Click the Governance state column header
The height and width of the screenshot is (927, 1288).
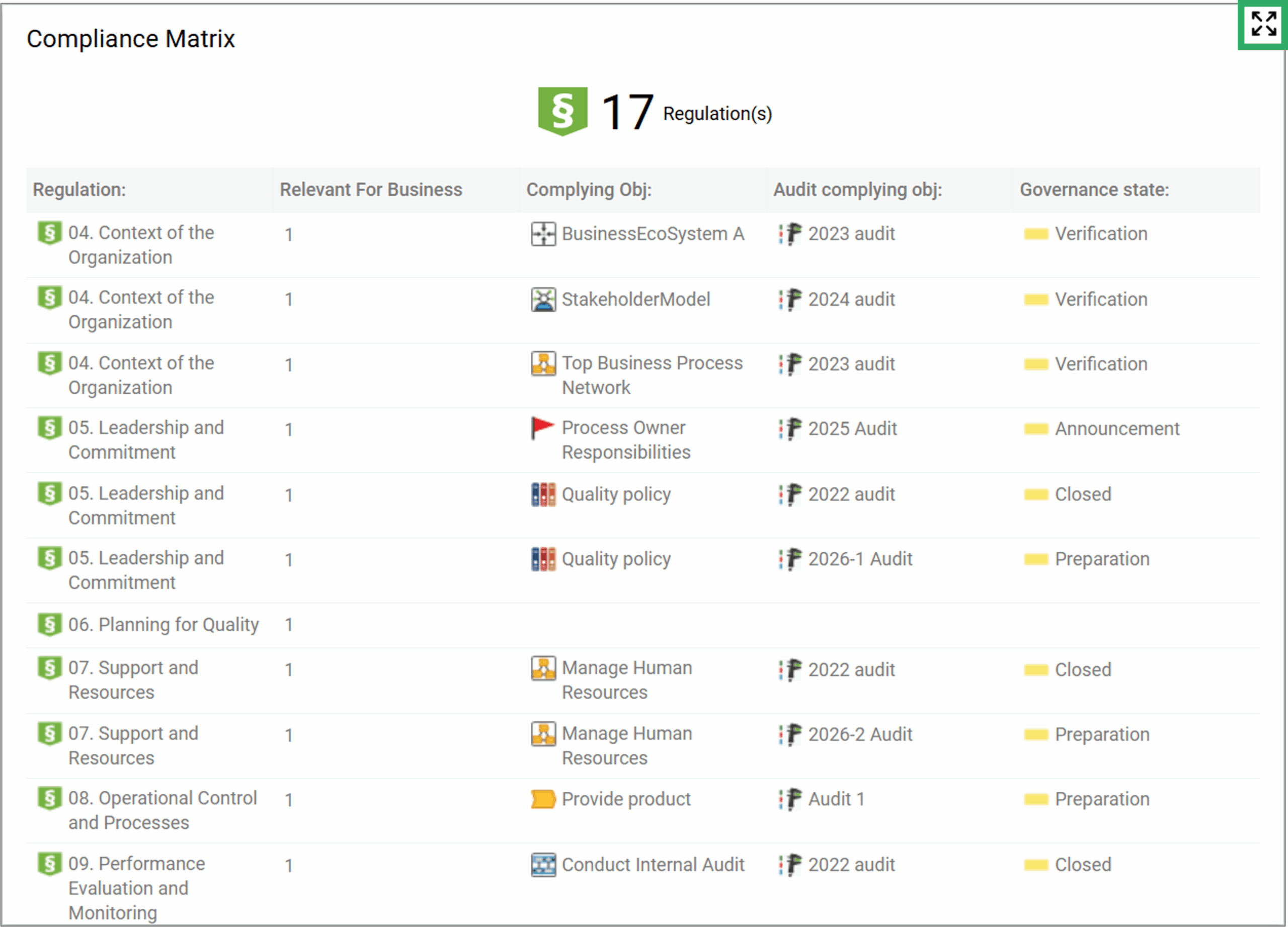click(1094, 190)
